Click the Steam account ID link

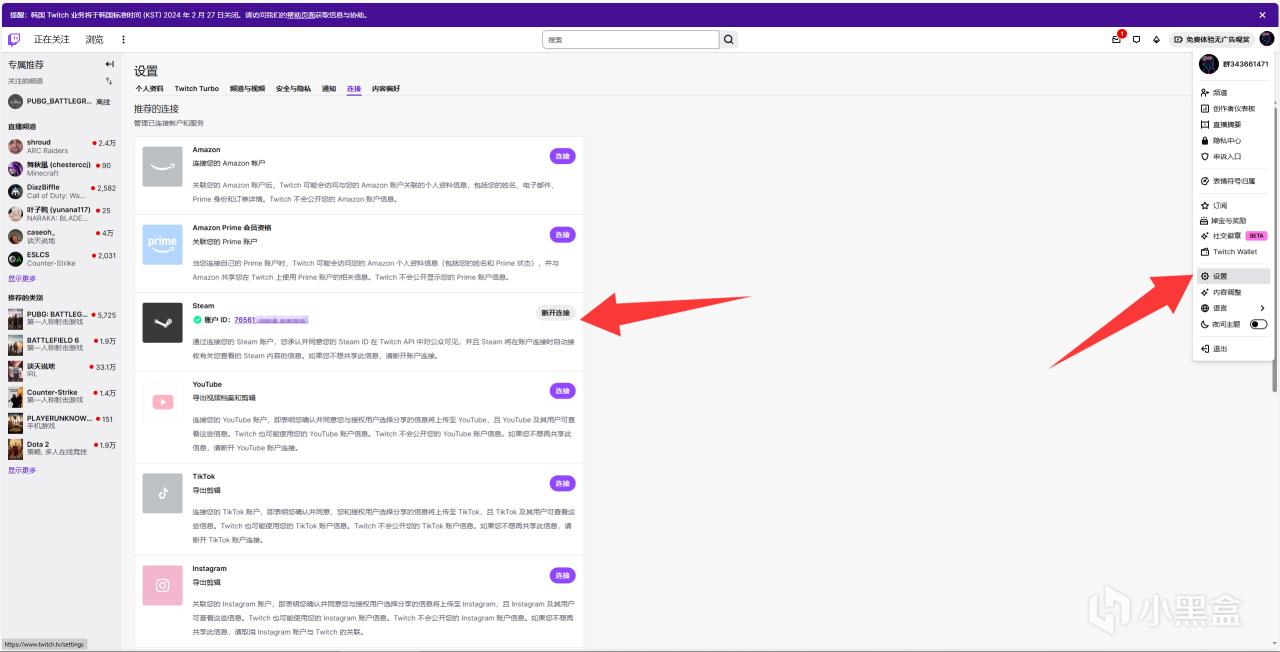[x=271, y=320]
